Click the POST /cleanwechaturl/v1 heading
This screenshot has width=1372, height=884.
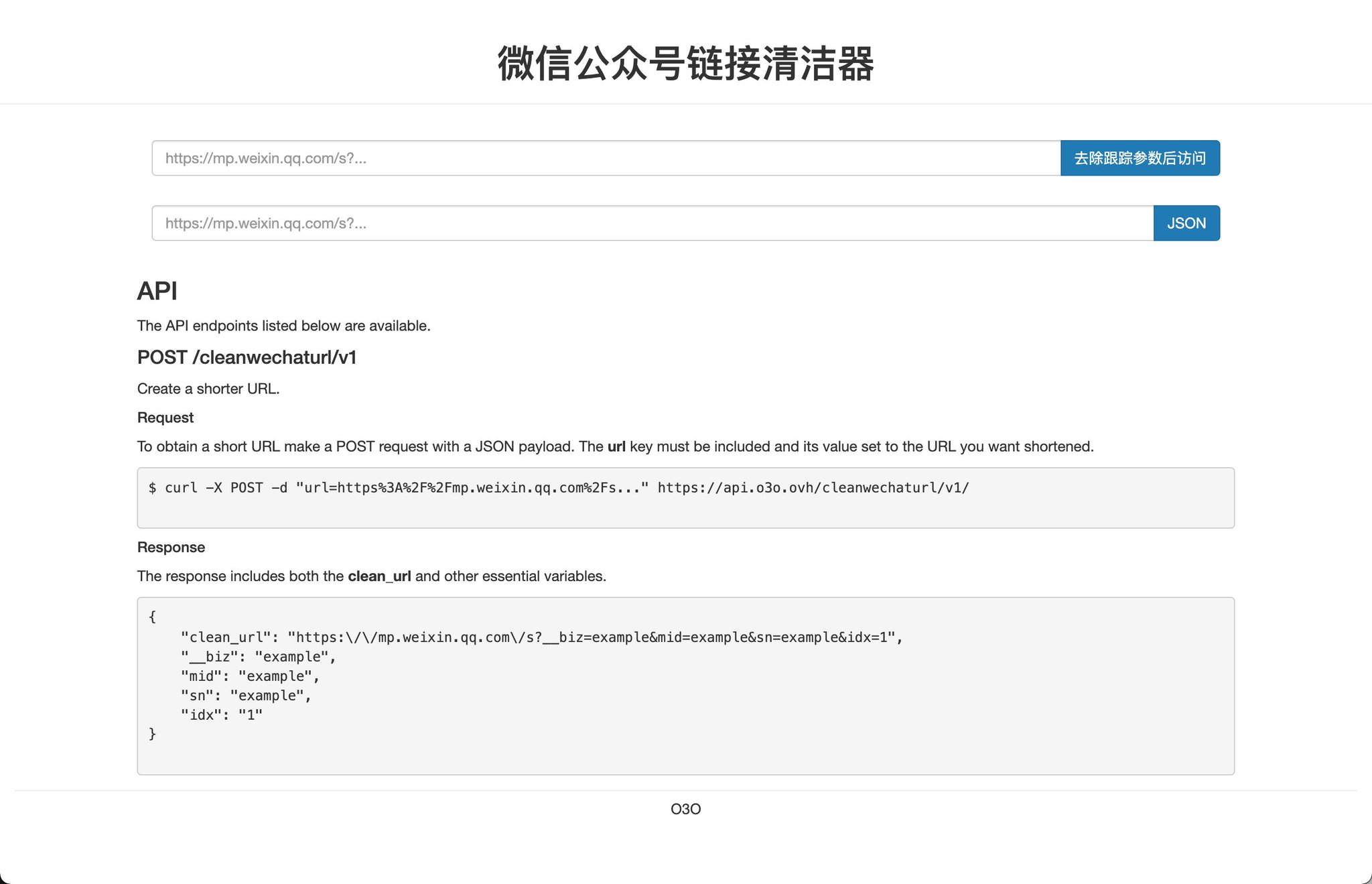[247, 357]
